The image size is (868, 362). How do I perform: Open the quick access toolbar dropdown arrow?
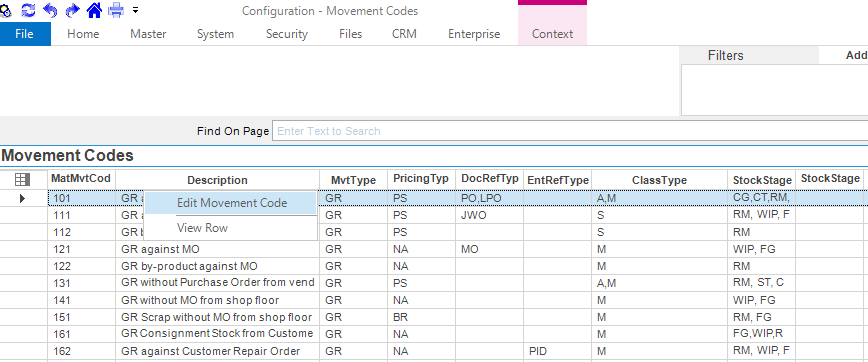click(136, 10)
